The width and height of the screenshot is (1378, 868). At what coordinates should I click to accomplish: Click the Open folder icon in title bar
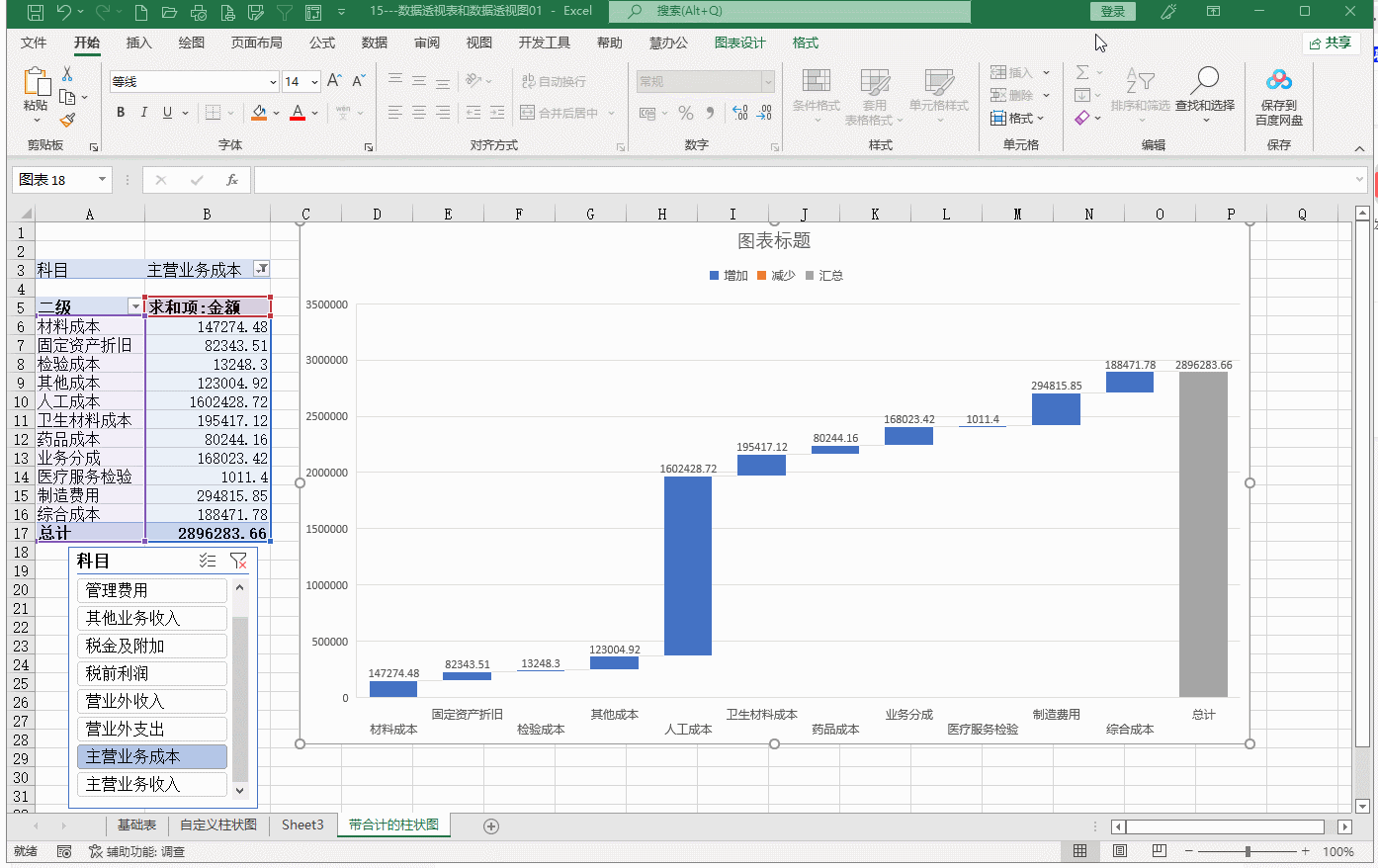[169, 12]
